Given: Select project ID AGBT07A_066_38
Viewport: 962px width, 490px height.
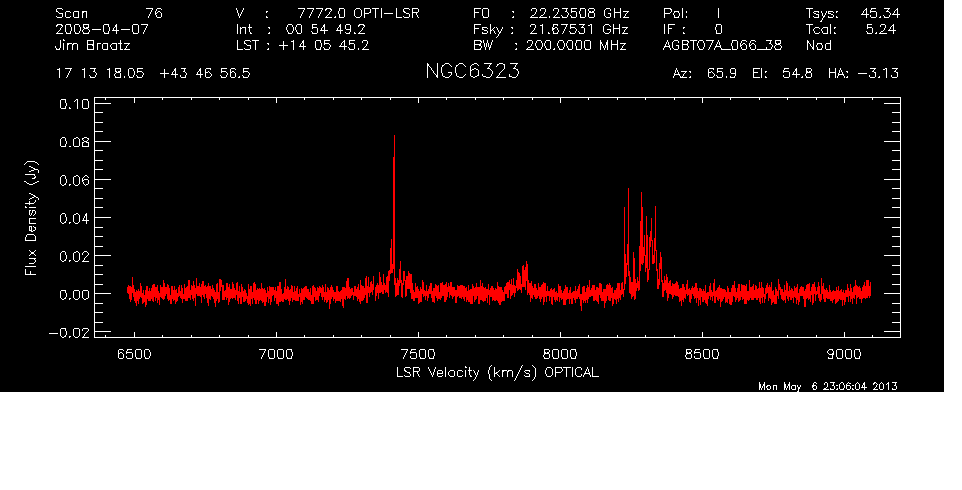Looking at the screenshot, I should point(722,45).
